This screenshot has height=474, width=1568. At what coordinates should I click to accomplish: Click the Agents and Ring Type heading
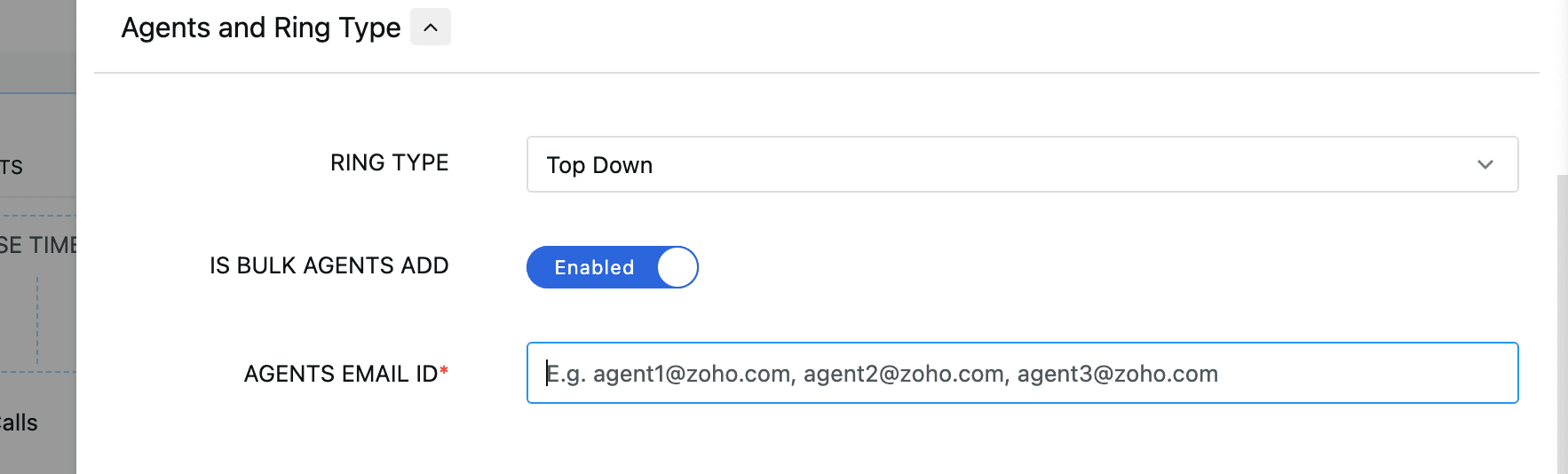(x=261, y=28)
